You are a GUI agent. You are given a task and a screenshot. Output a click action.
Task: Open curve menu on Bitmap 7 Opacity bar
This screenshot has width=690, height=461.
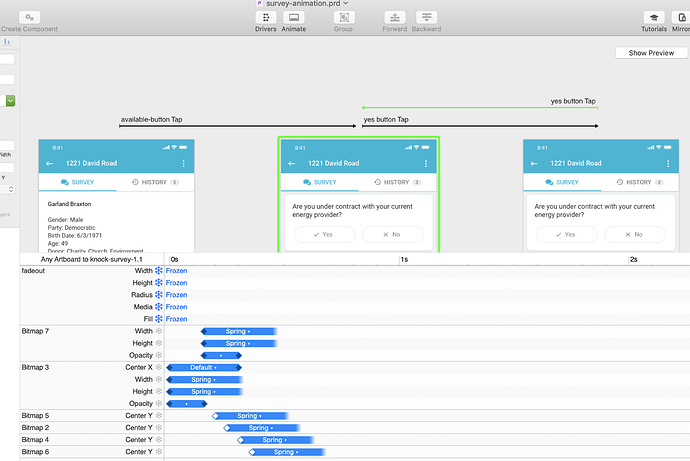coord(221,355)
